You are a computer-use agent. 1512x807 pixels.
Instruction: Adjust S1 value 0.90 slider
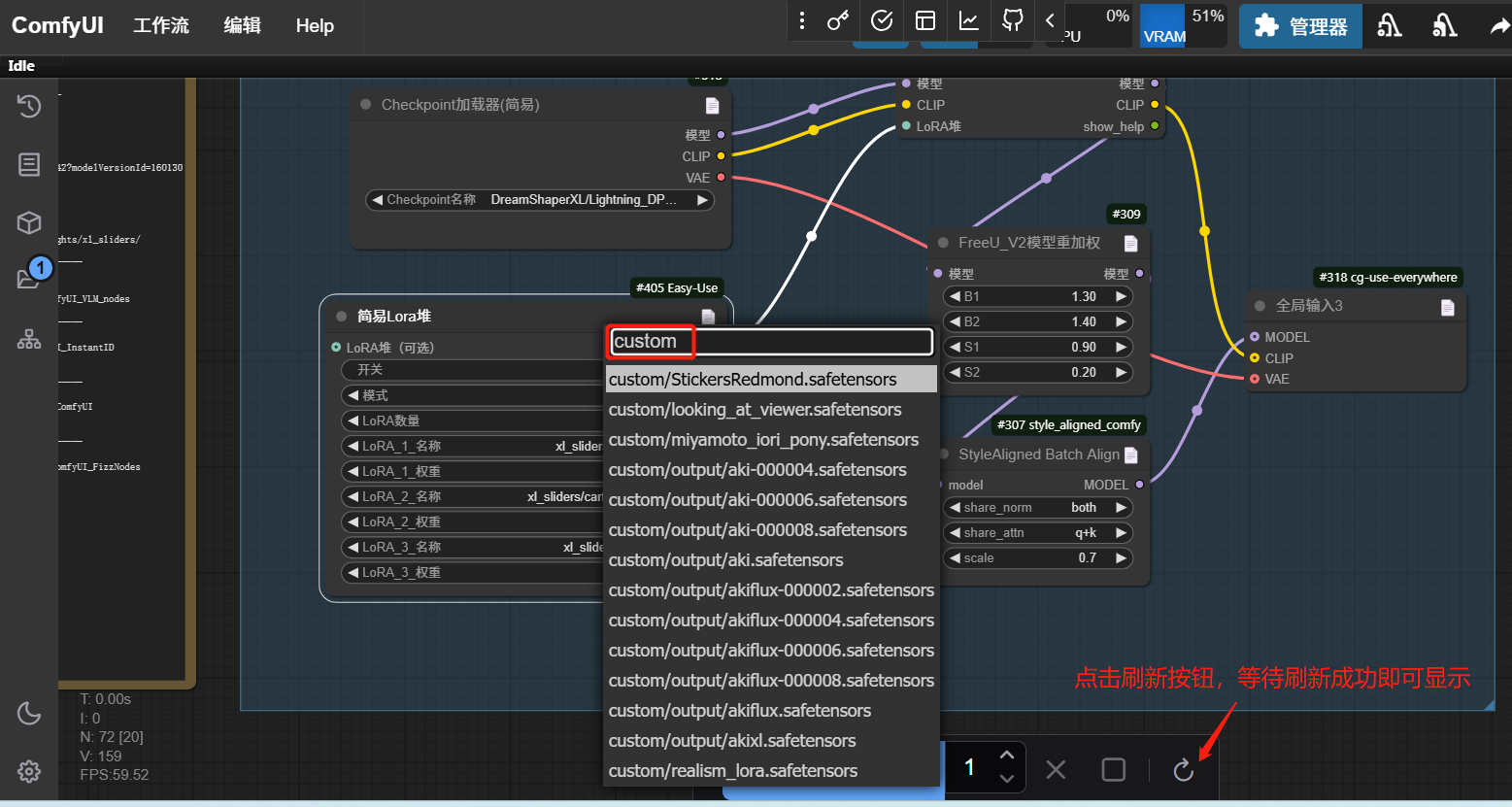pyautogui.click(x=1038, y=347)
